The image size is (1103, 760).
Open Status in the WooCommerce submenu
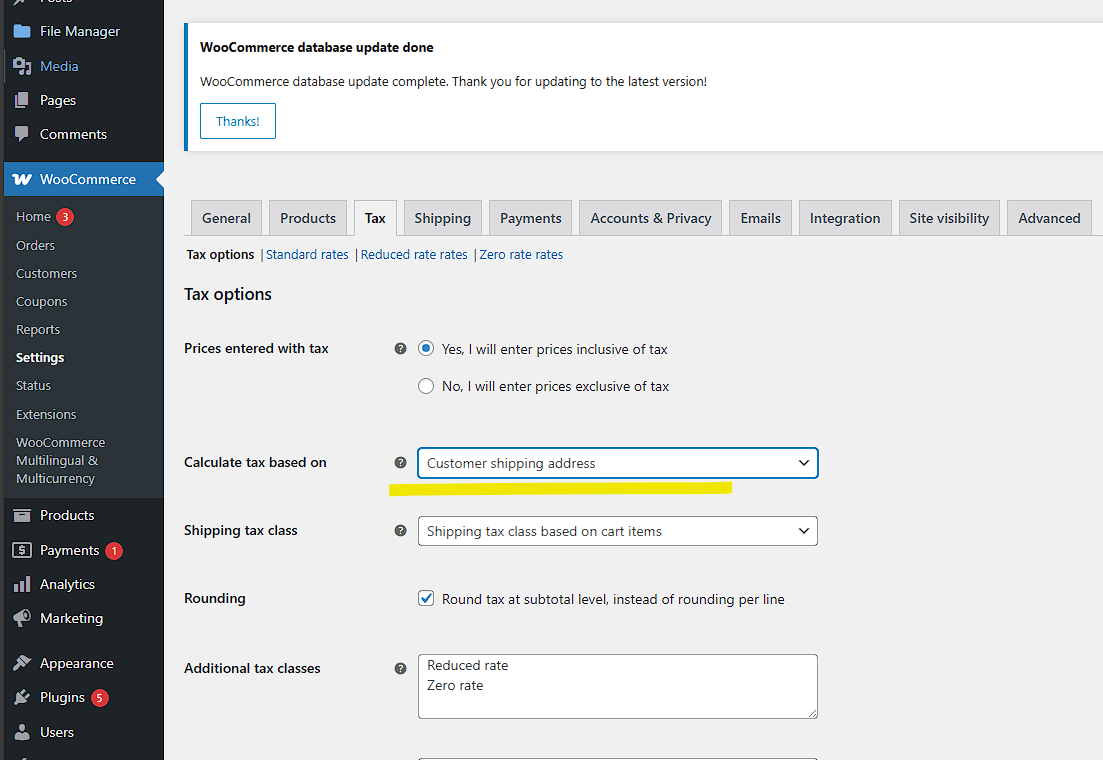click(33, 386)
